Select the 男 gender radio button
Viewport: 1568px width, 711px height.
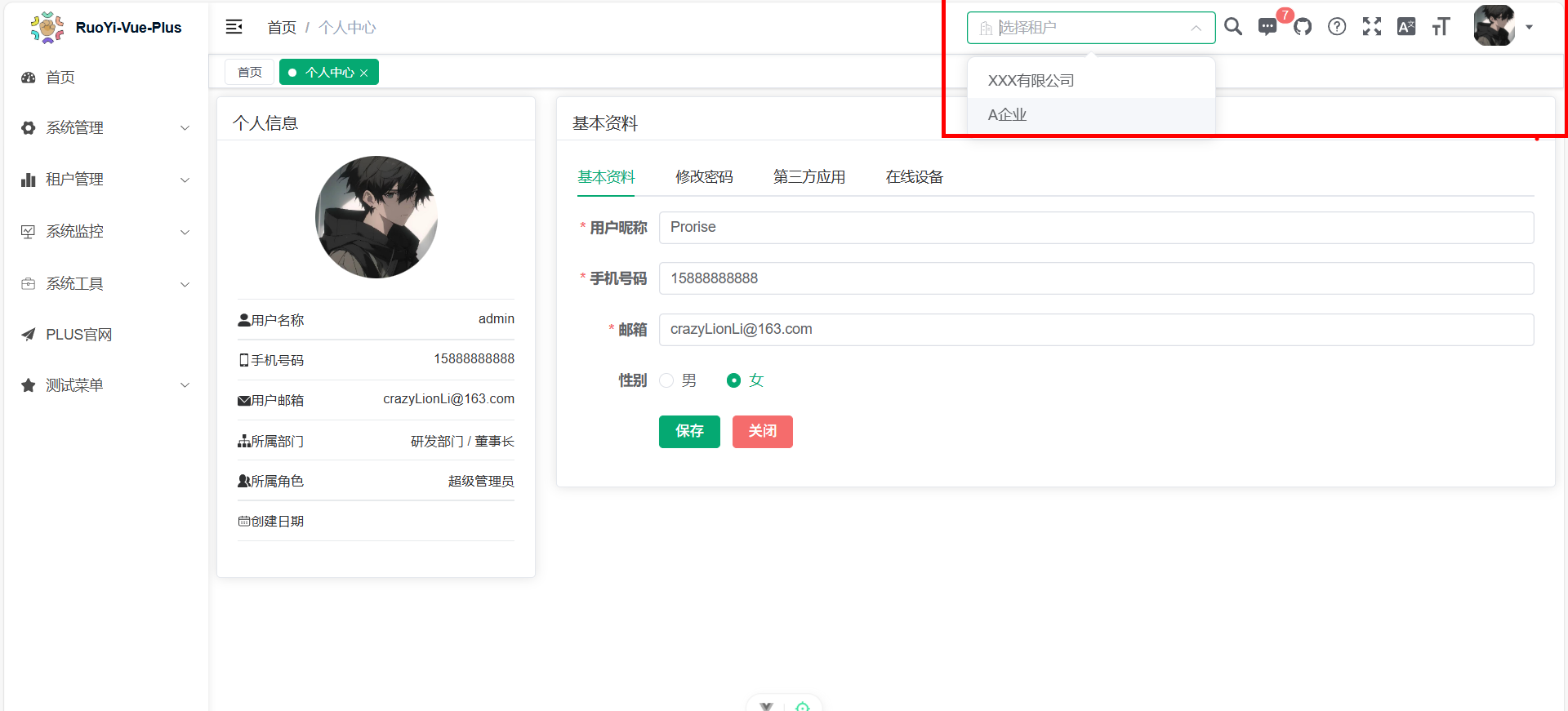click(667, 380)
